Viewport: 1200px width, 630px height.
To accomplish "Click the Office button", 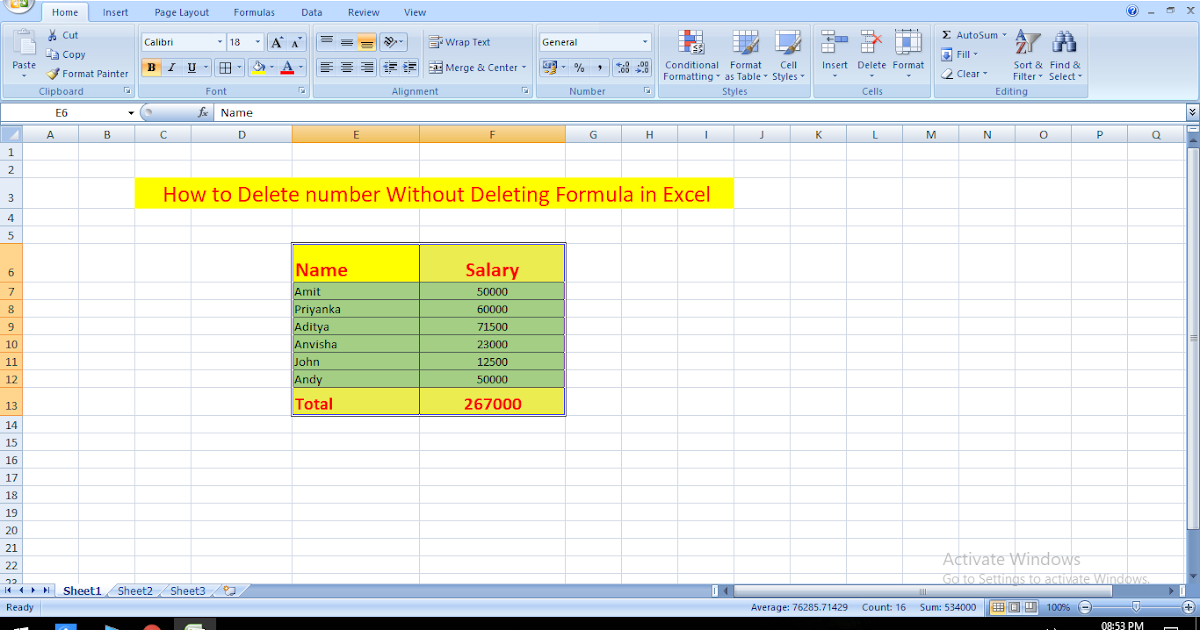I will (x=18, y=4).
